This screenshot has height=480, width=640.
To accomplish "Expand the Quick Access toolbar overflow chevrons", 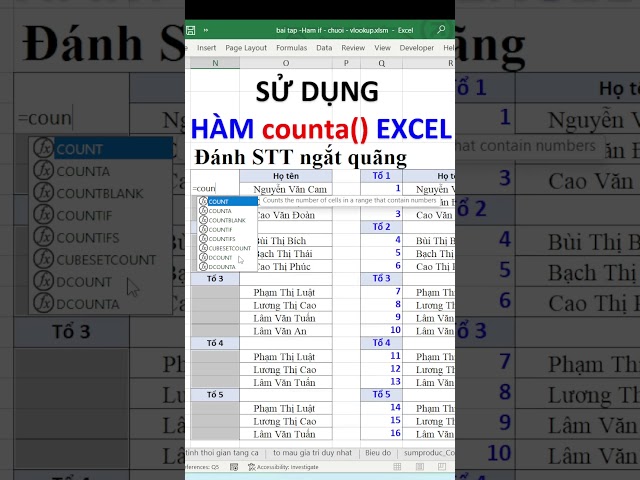I will 206,30.
